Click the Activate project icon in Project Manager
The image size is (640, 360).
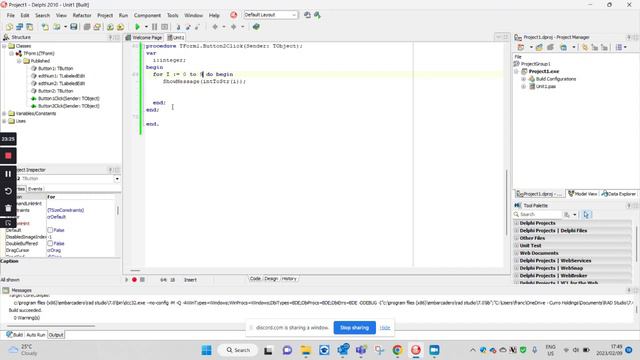pyautogui.click(x=521, y=47)
